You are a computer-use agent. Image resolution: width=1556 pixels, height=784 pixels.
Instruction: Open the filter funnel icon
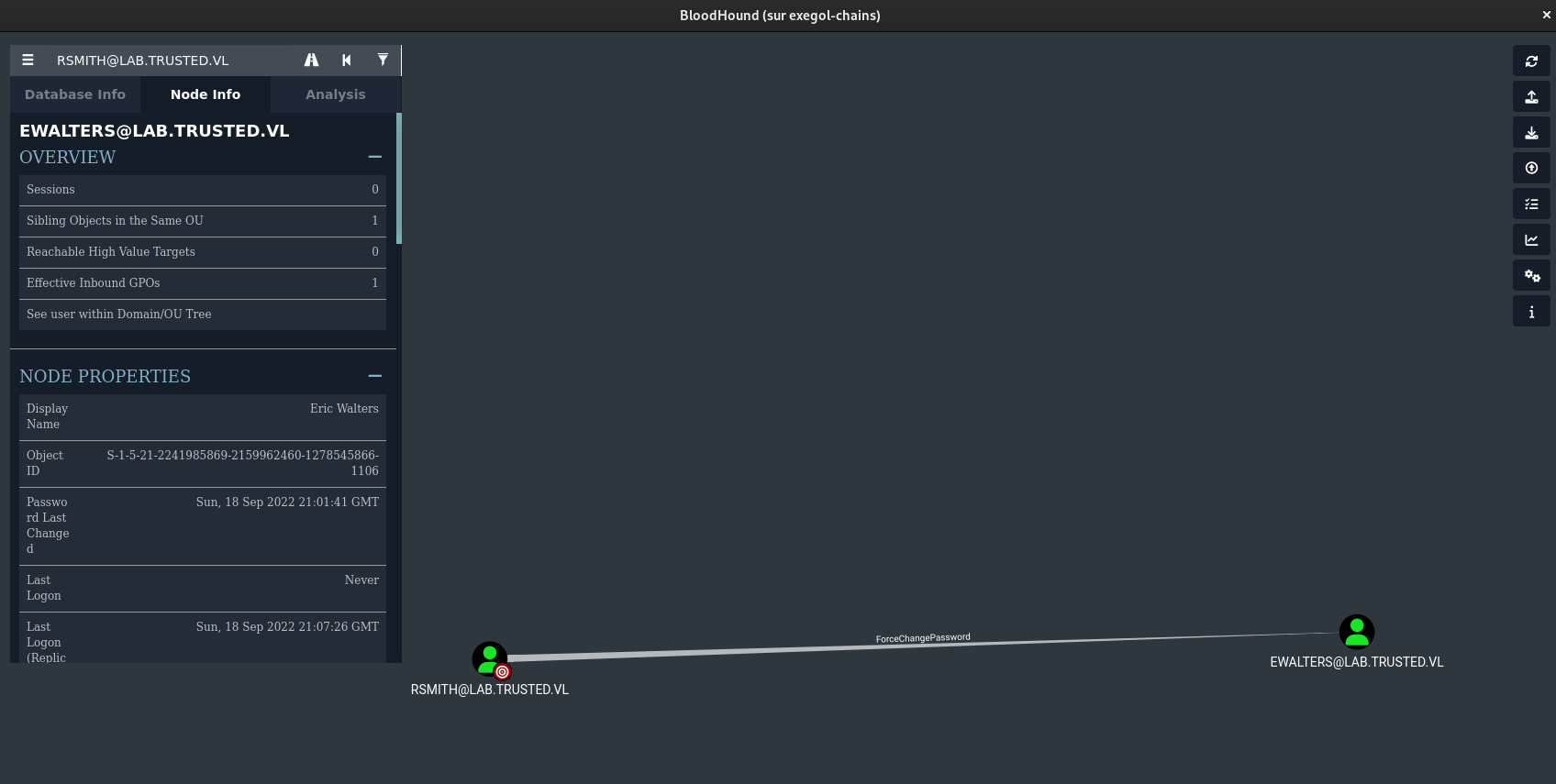(383, 61)
